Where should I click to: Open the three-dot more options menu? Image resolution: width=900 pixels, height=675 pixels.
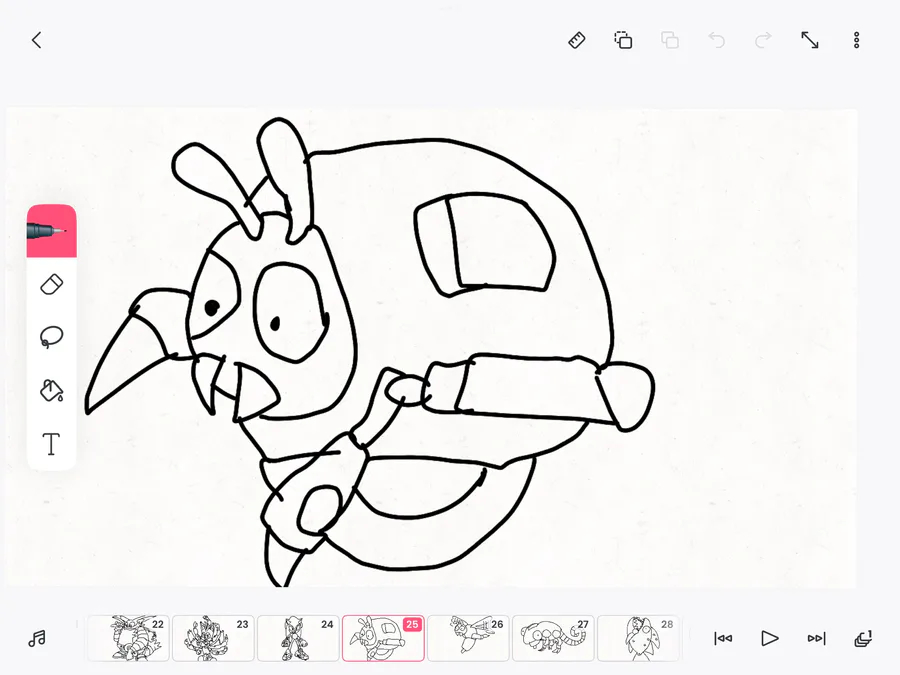(x=856, y=40)
